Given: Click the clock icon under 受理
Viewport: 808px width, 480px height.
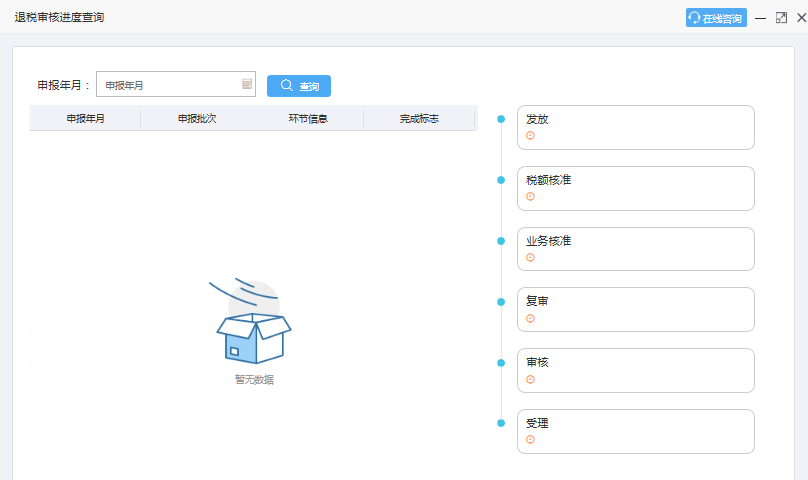Looking at the screenshot, I should (x=530, y=440).
